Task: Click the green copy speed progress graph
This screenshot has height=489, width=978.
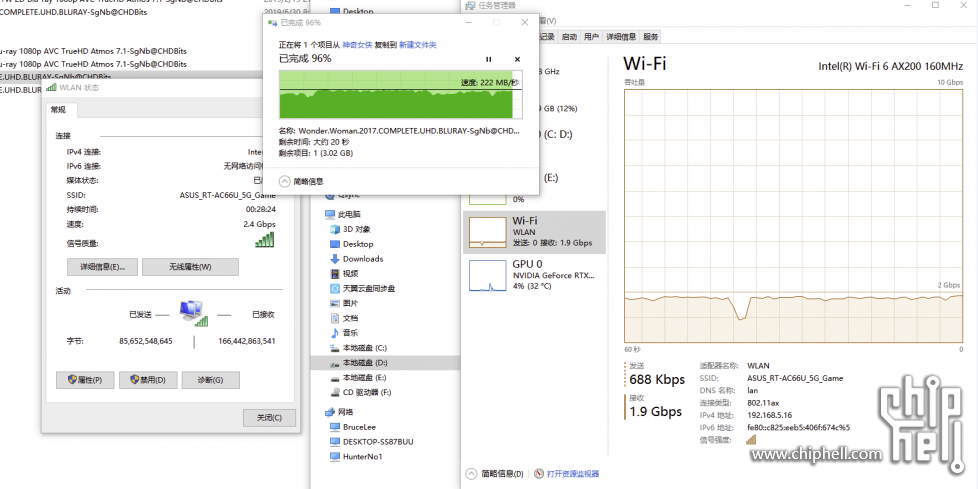Action: click(x=400, y=94)
